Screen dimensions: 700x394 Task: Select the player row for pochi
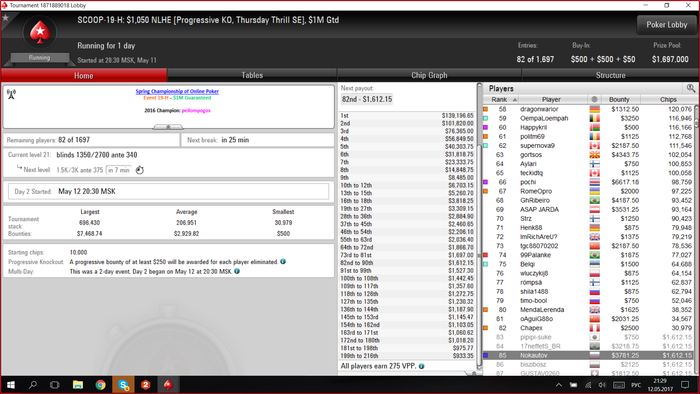tap(588, 182)
